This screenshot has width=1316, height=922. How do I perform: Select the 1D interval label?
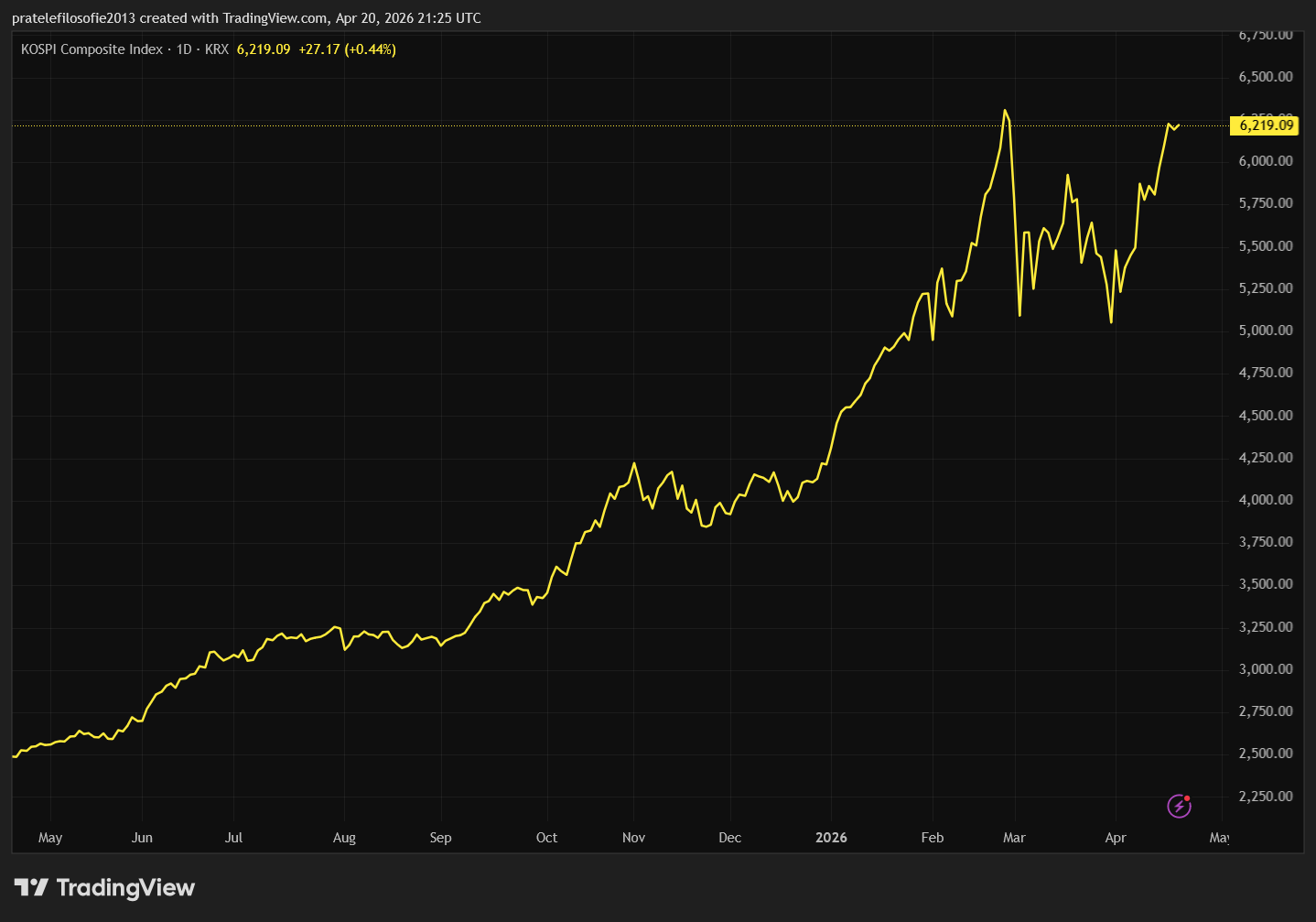point(184,49)
